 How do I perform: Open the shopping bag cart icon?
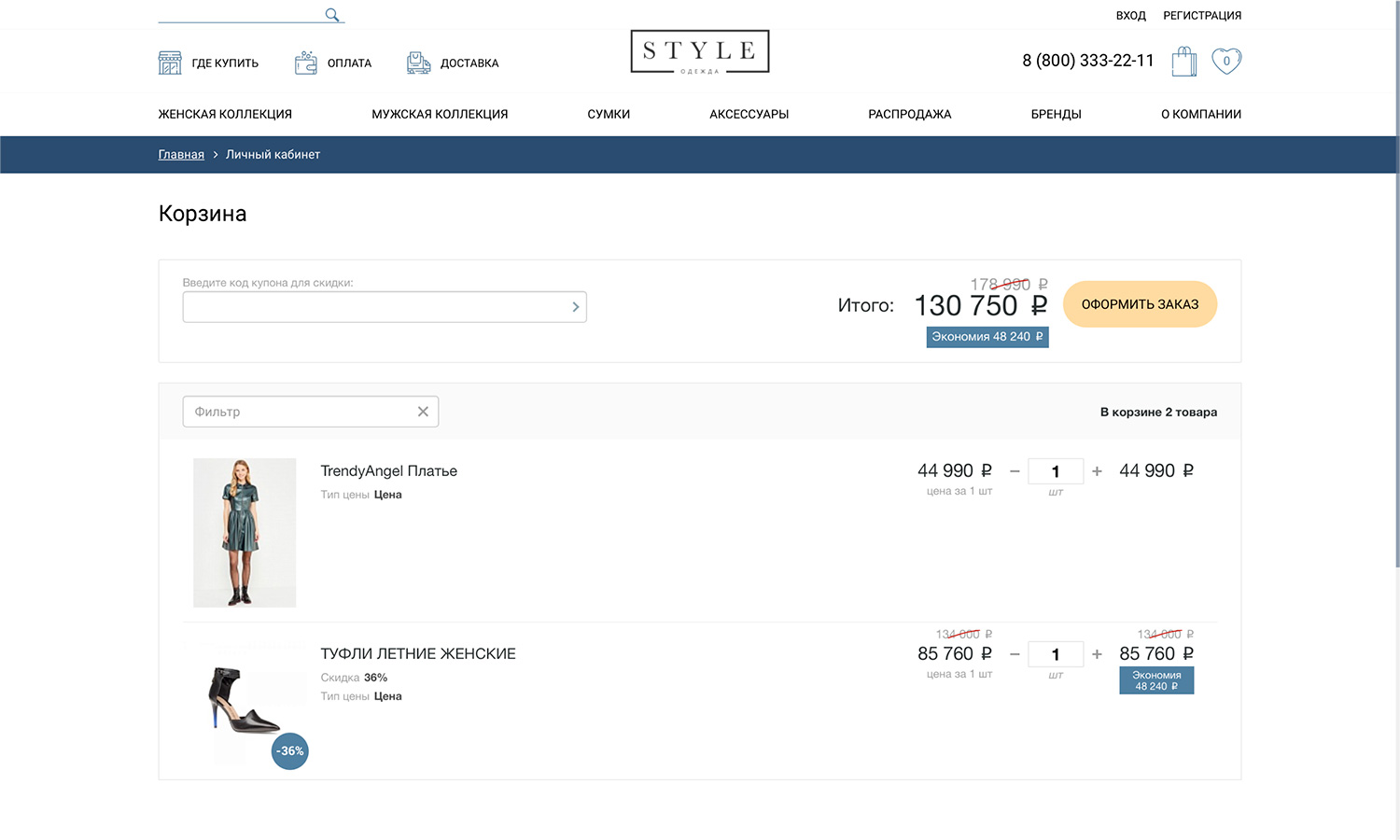(1183, 62)
